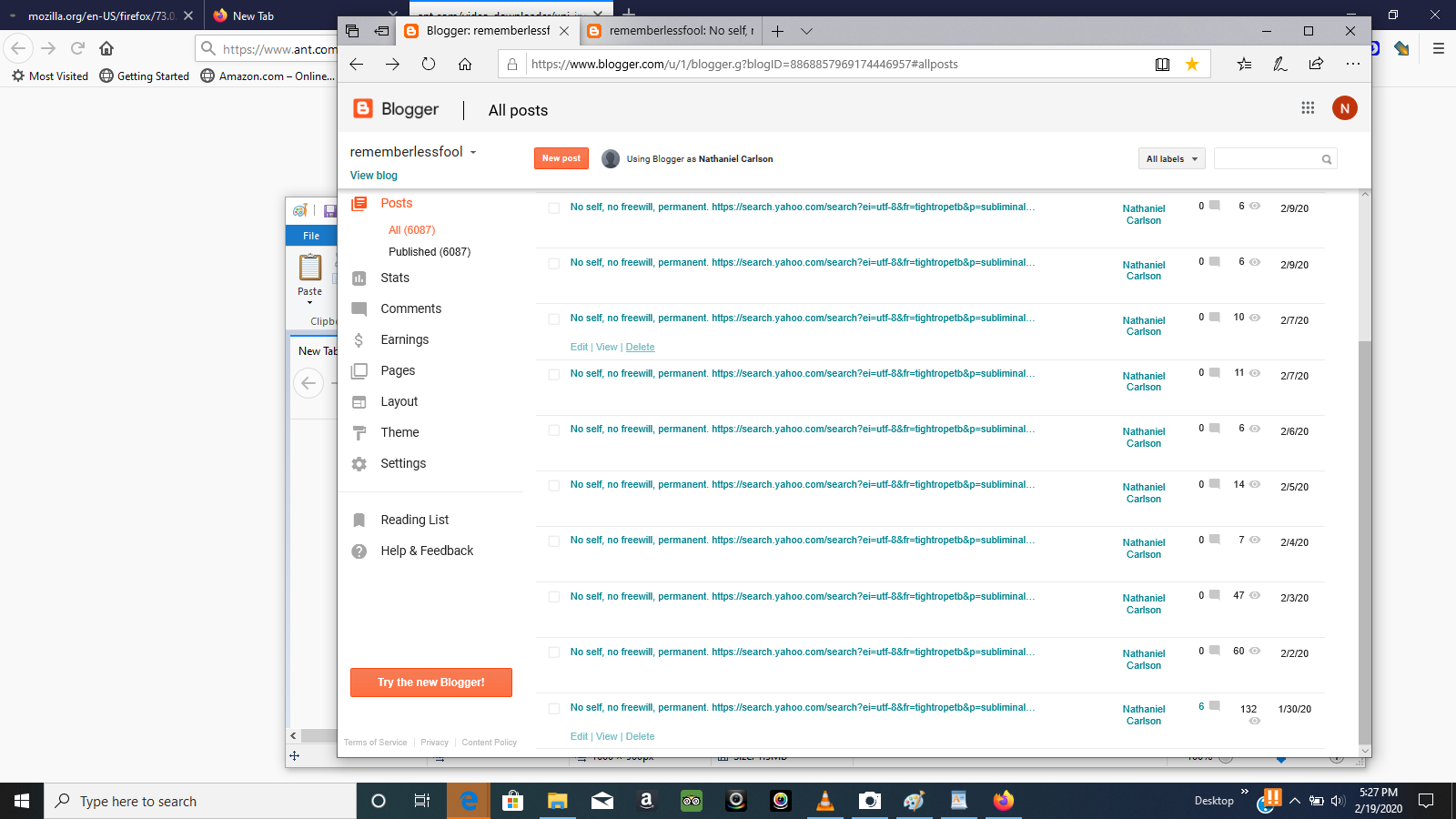Click the Comments sidebar icon

pyautogui.click(x=359, y=308)
